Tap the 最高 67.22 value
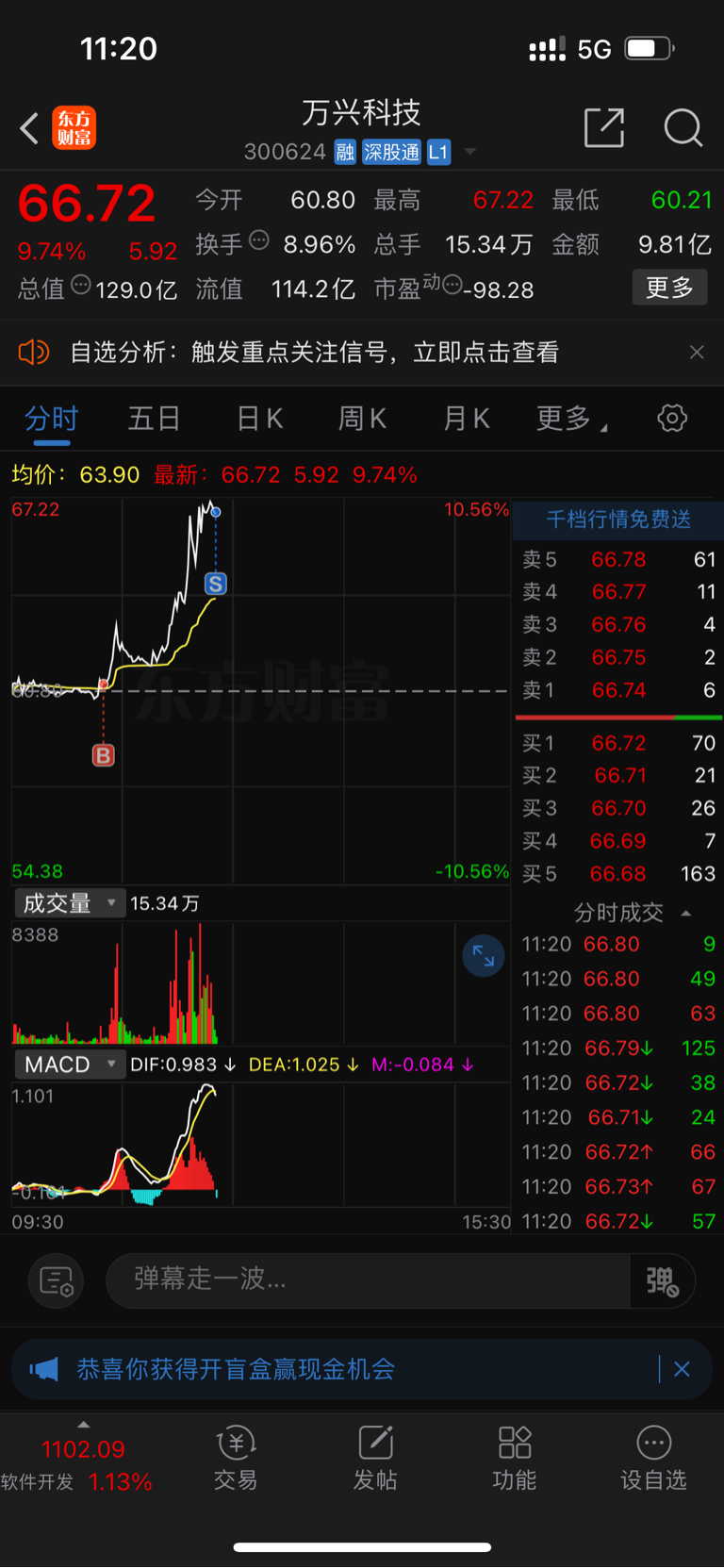 pos(503,200)
